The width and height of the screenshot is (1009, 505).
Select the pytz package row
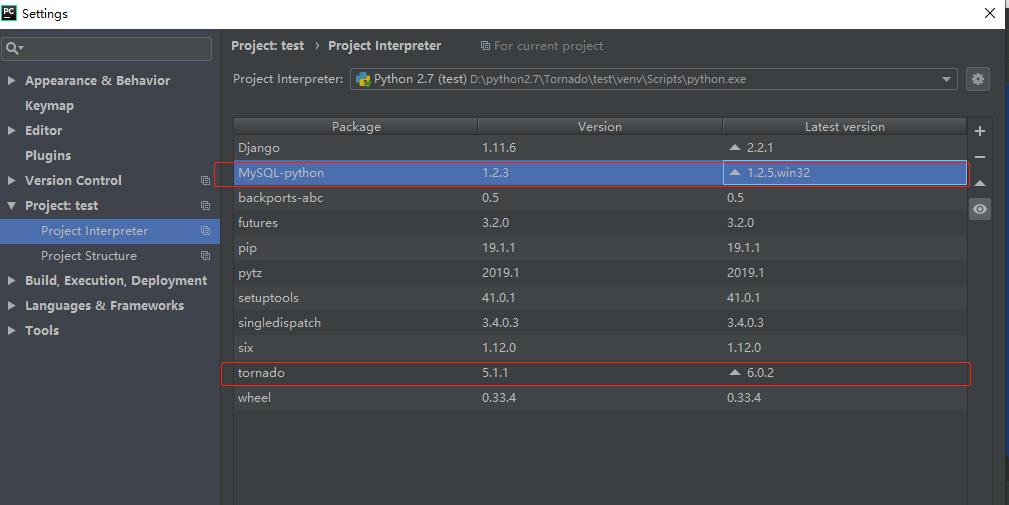click(x=600, y=273)
